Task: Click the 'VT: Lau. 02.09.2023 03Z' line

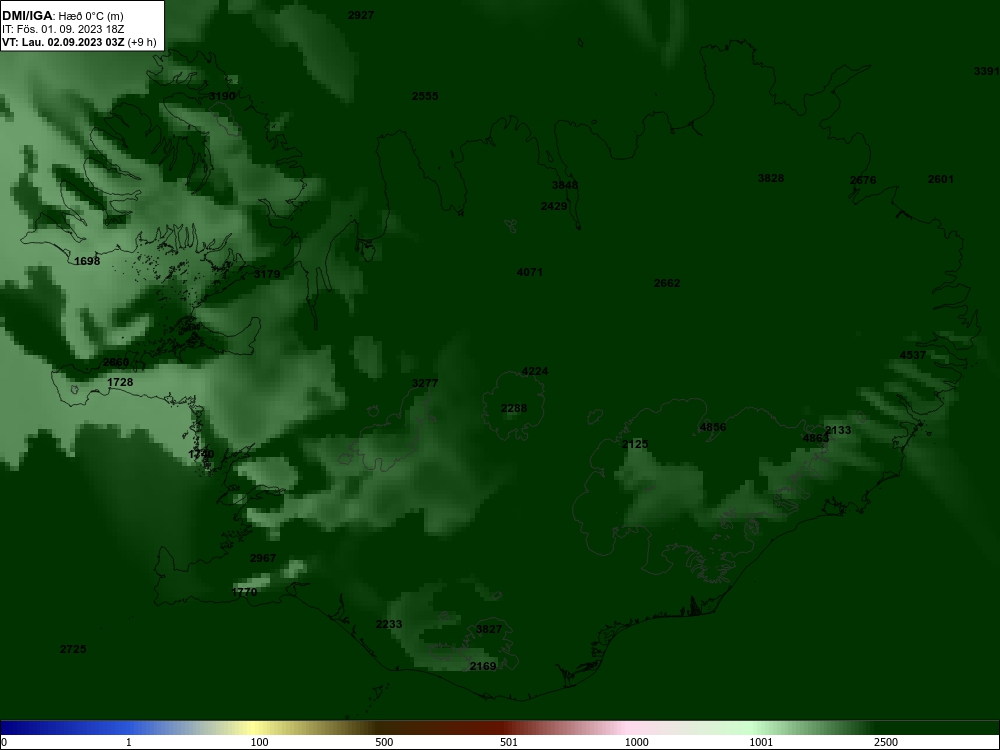Action: (x=63, y=42)
